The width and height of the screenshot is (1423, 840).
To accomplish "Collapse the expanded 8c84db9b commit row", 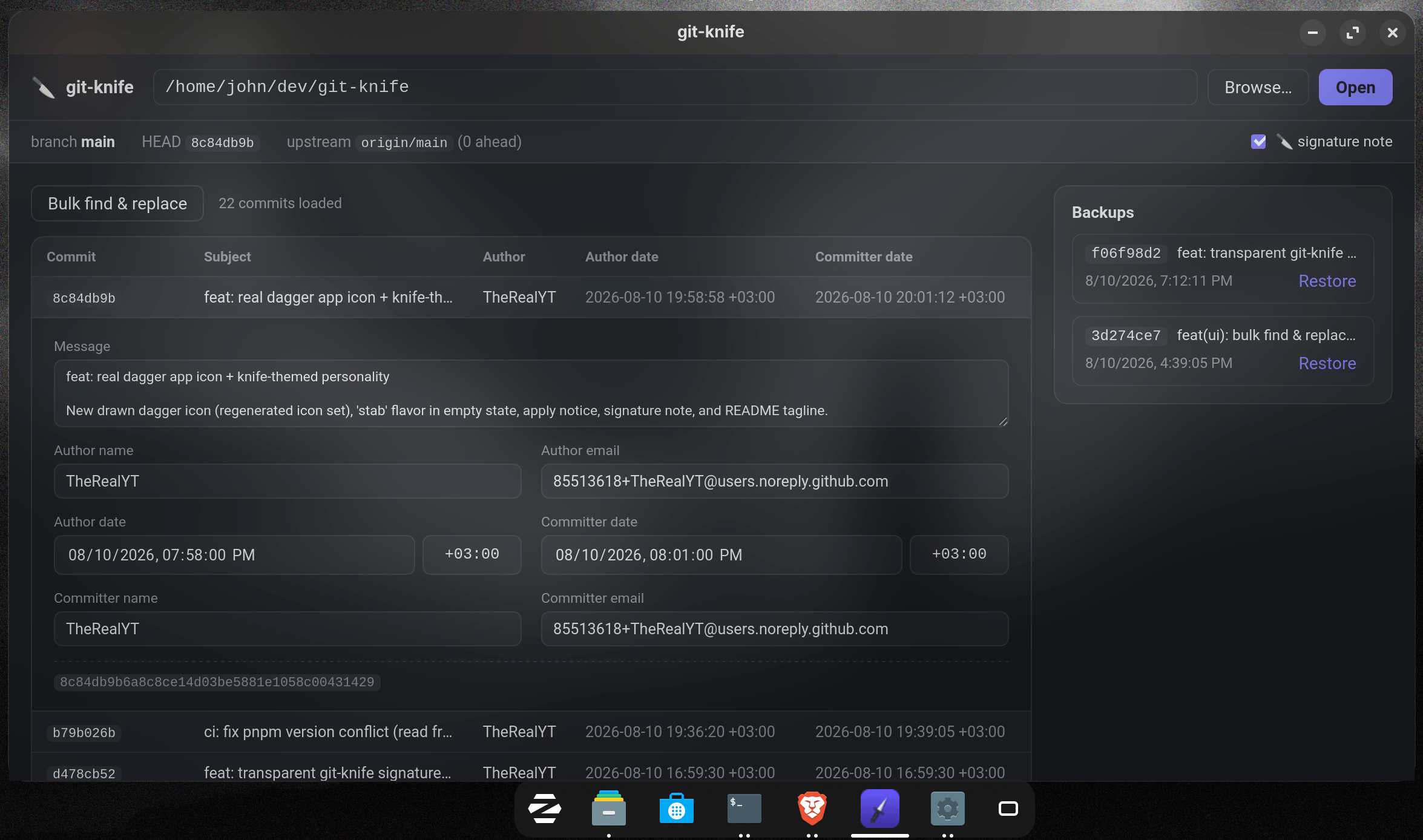I will click(x=531, y=297).
